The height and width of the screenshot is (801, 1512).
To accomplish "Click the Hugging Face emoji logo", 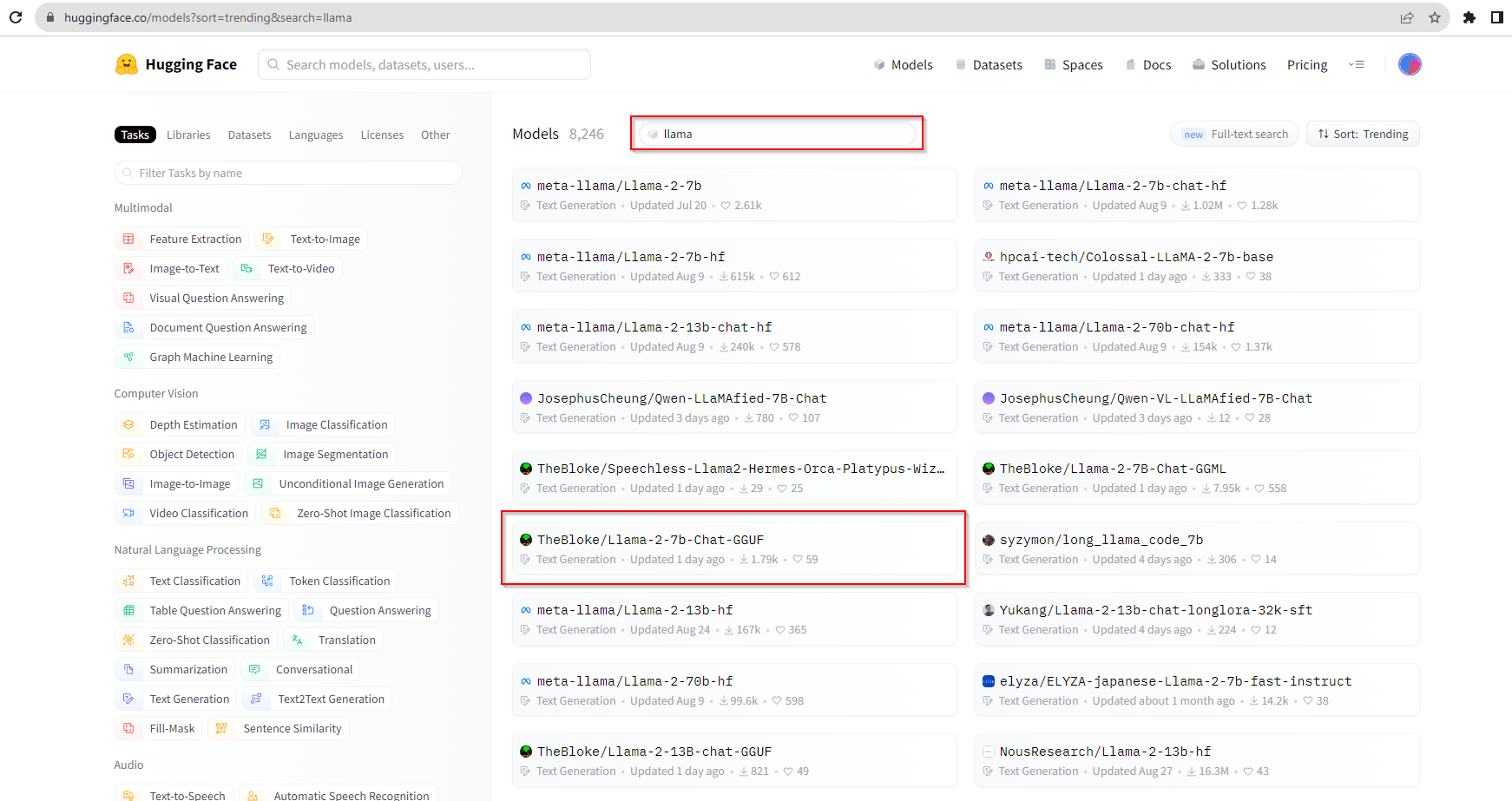I will [127, 64].
